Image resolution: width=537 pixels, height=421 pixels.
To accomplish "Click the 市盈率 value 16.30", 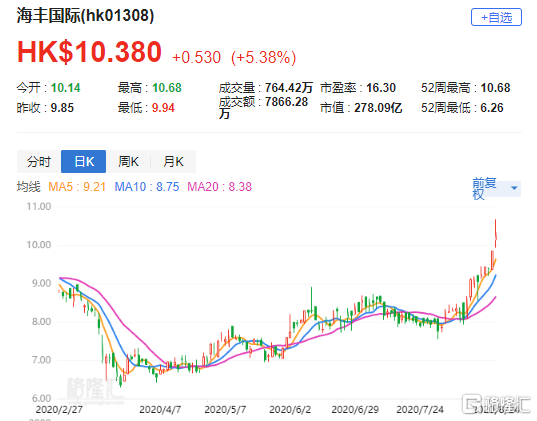I will point(381,88).
